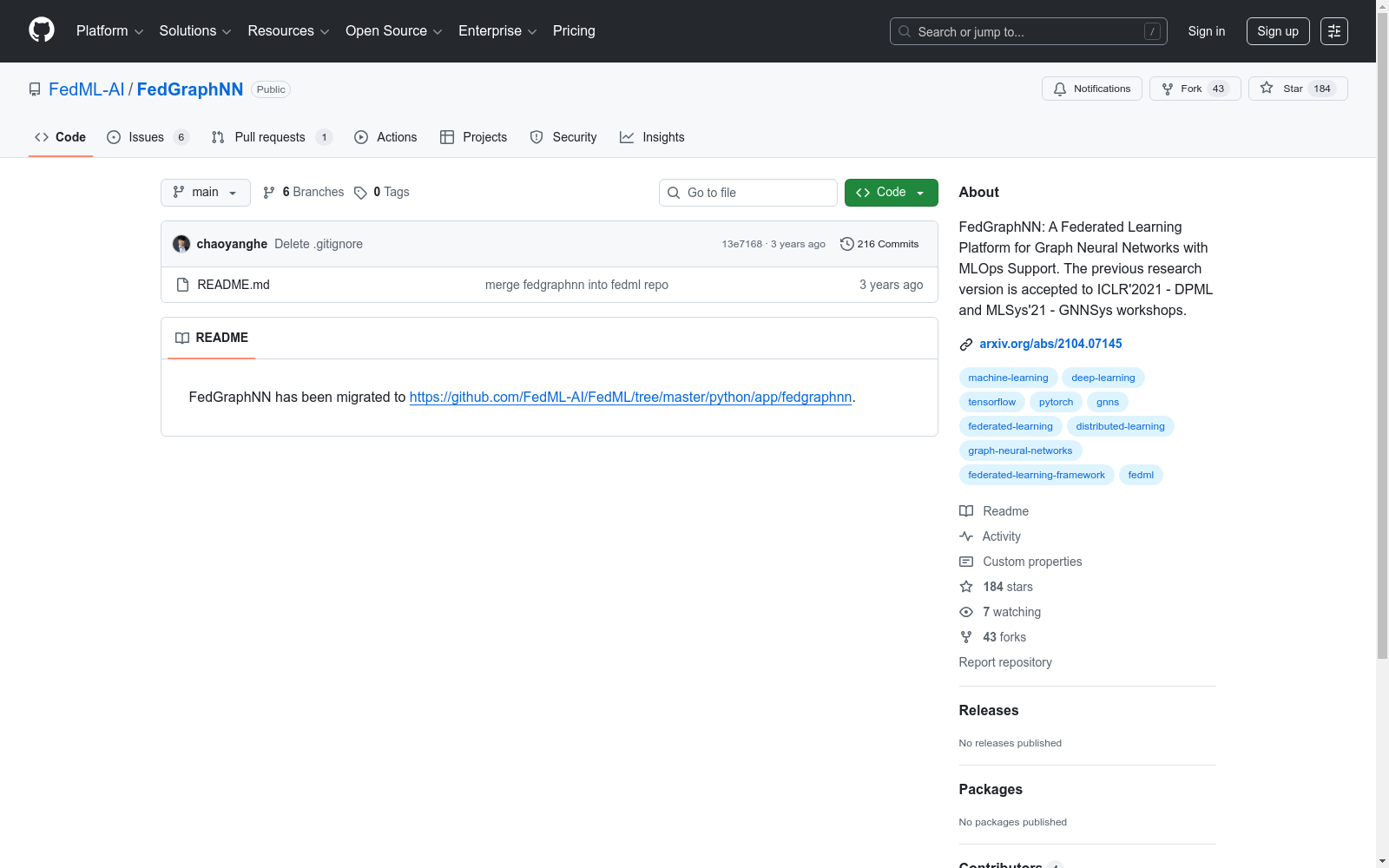The width and height of the screenshot is (1389, 868).
Task: Click the eye icon beside 7 watching
Action: pyautogui.click(x=966, y=612)
